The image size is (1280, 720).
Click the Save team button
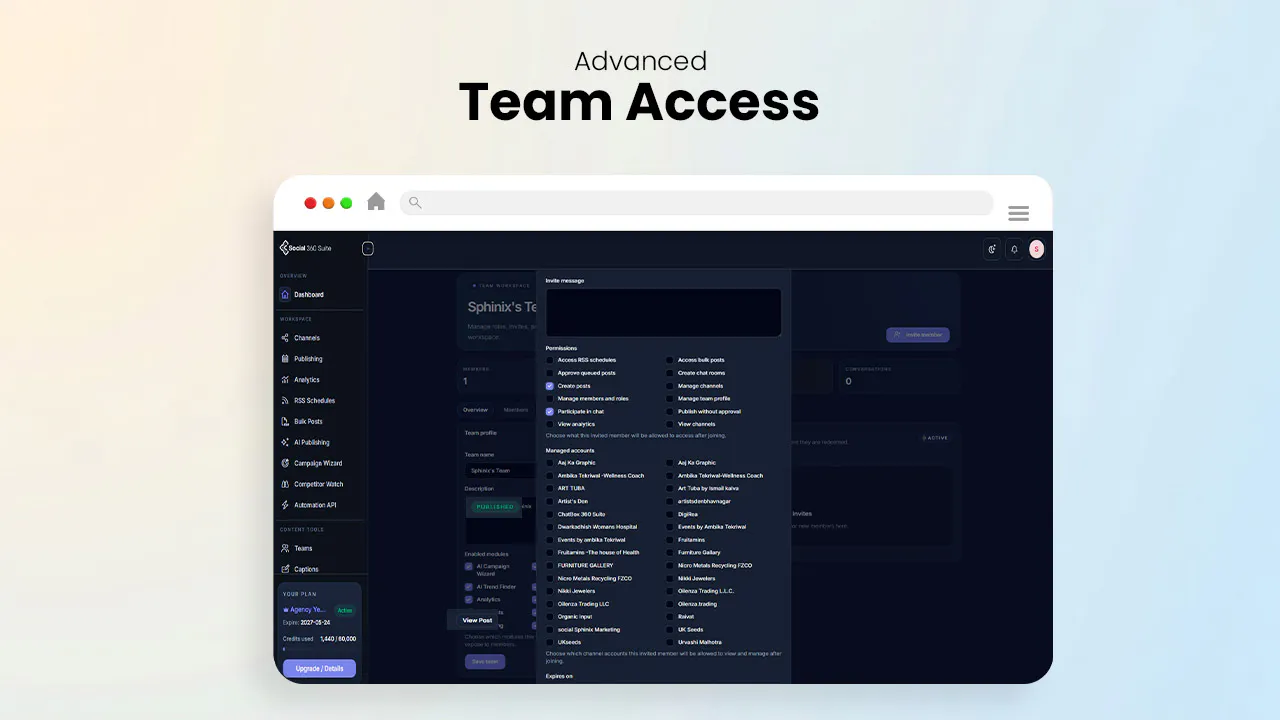coord(485,661)
